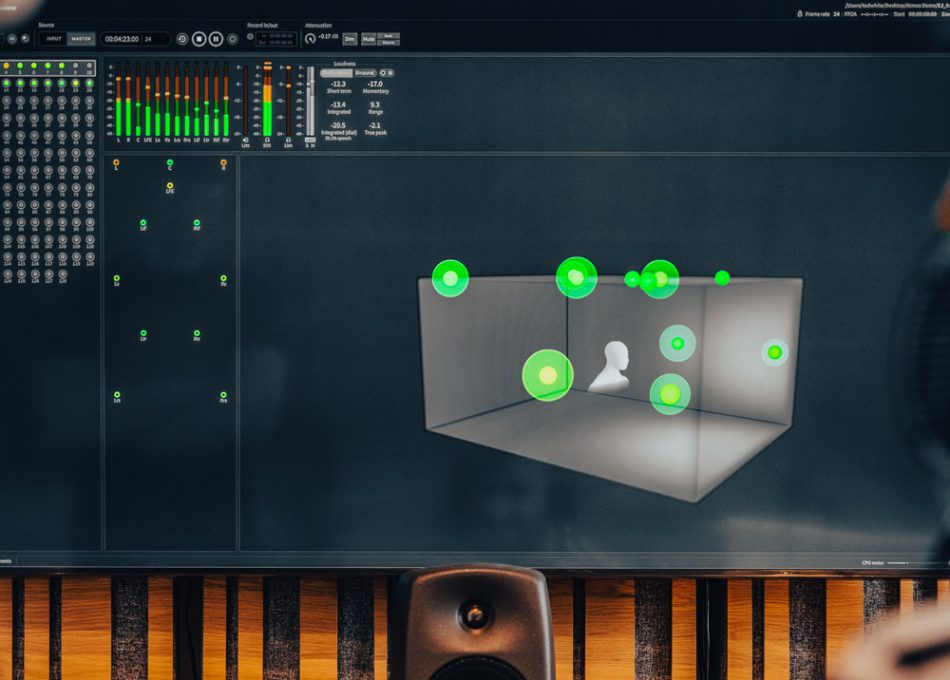The image size is (950, 680).
Task: Click the -0.17 dB attenuation value
Action: (x=328, y=37)
